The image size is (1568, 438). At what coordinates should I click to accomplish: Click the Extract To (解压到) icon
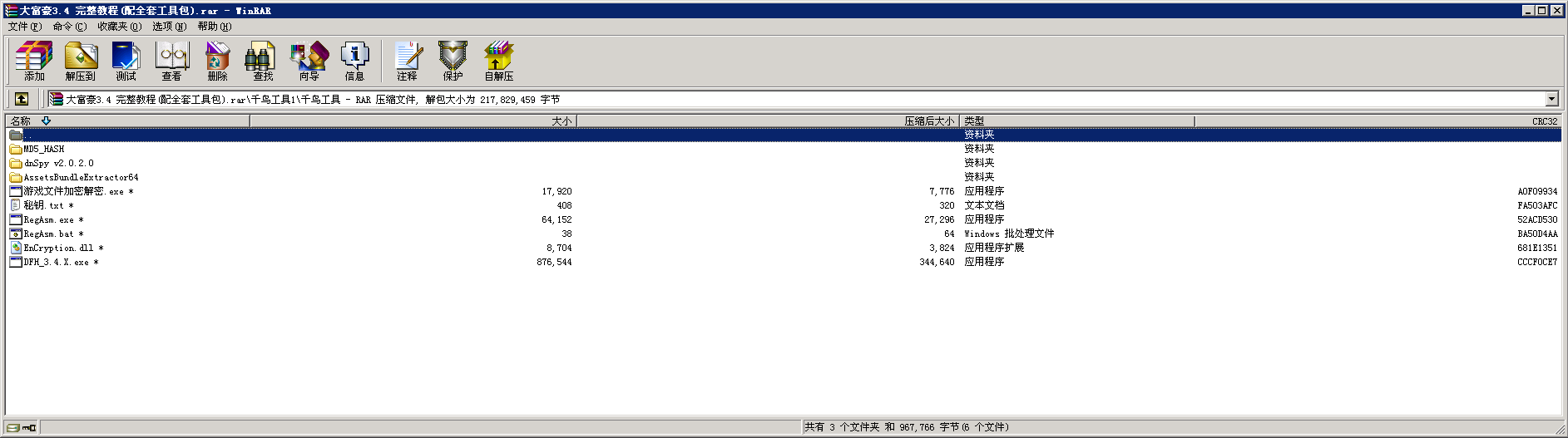[81, 61]
